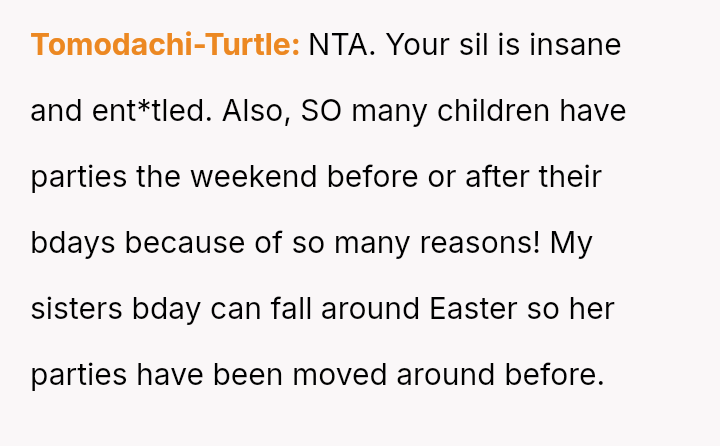Viewport: 720px width, 446px height.
Task: Click the Tomodachi-Turtle username
Action: [165, 45]
